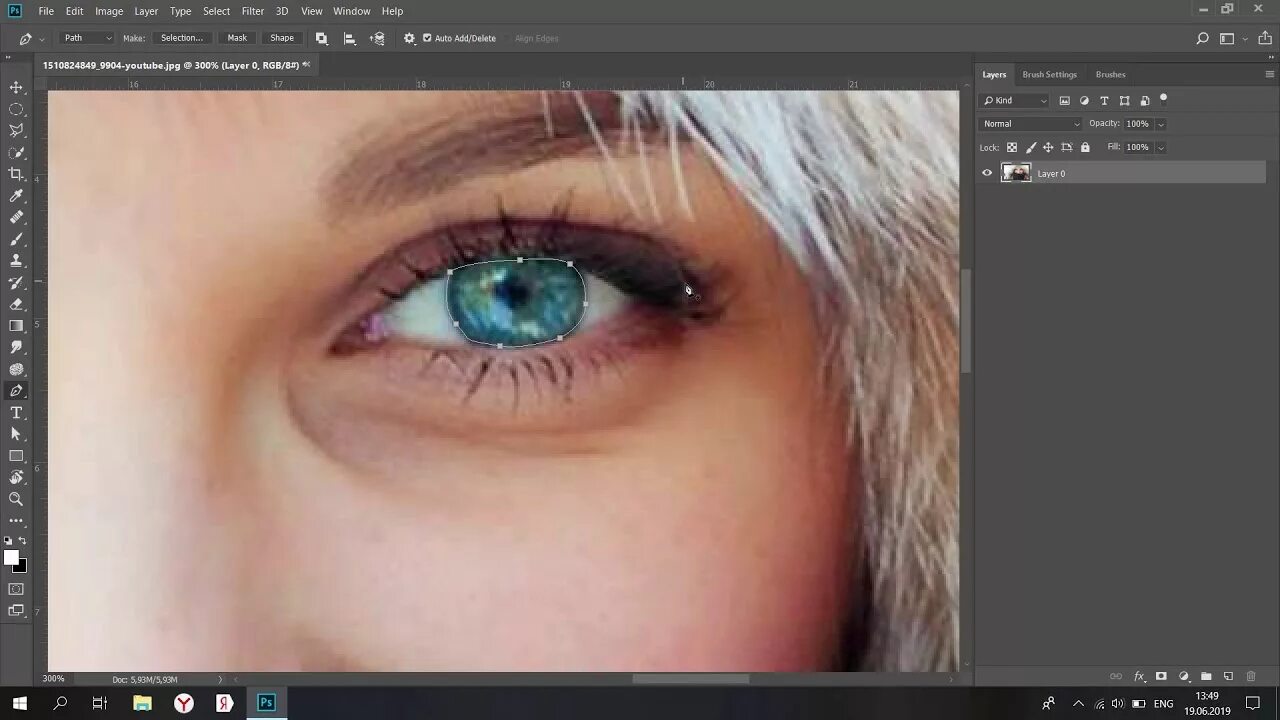
Task: Toggle the Auto Add/Delete checkbox
Action: tap(427, 38)
